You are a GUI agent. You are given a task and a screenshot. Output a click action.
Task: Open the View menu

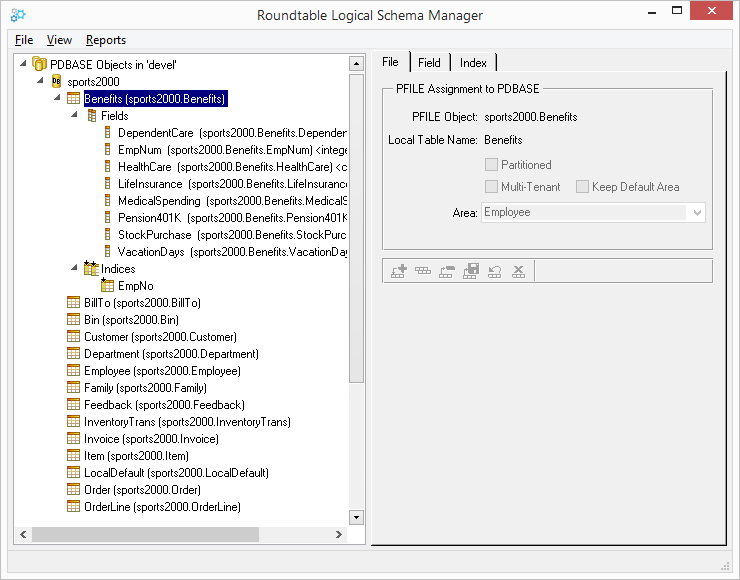pyautogui.click(x=59, y=40)
